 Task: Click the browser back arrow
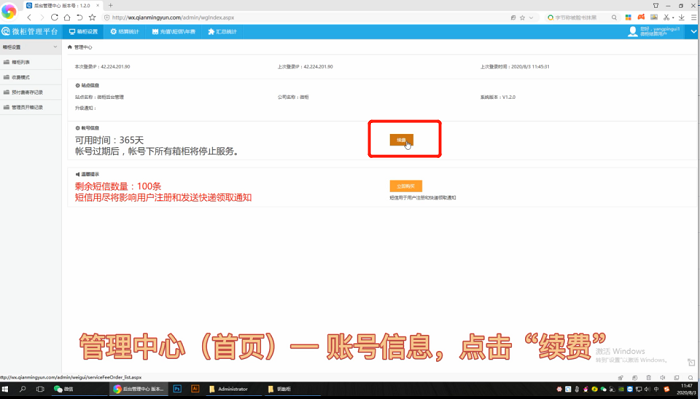pos(29,17)
